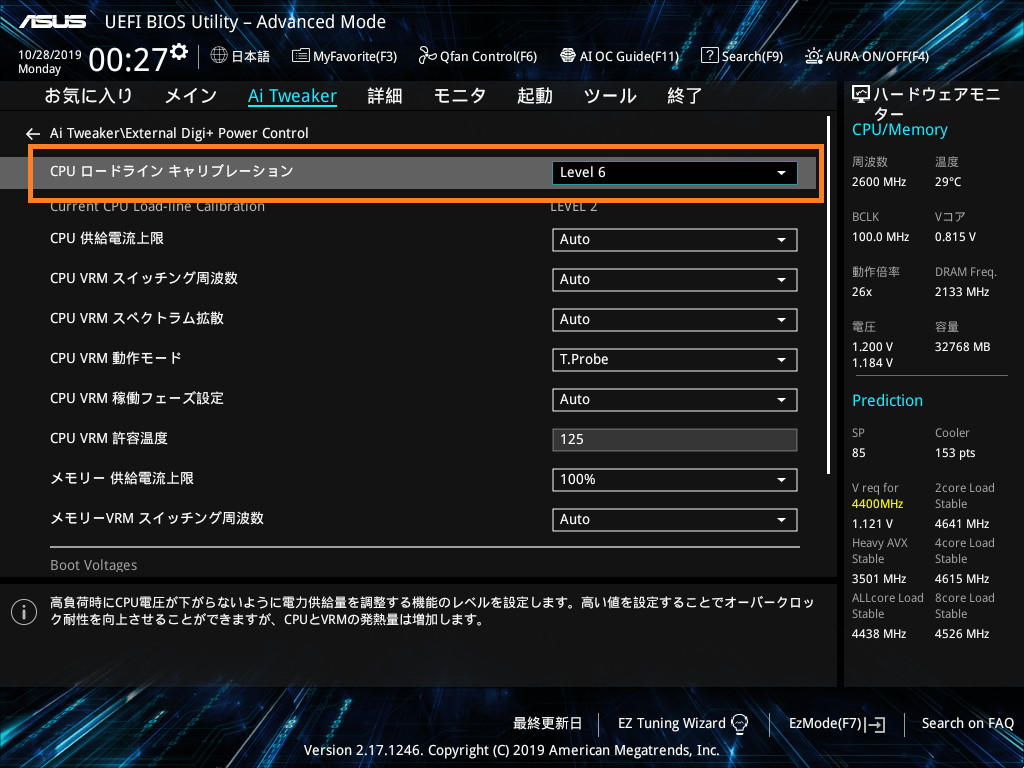Click the globe language icon
The height and width of the screenshot is (768, 1024).
(x=219, y=56)
